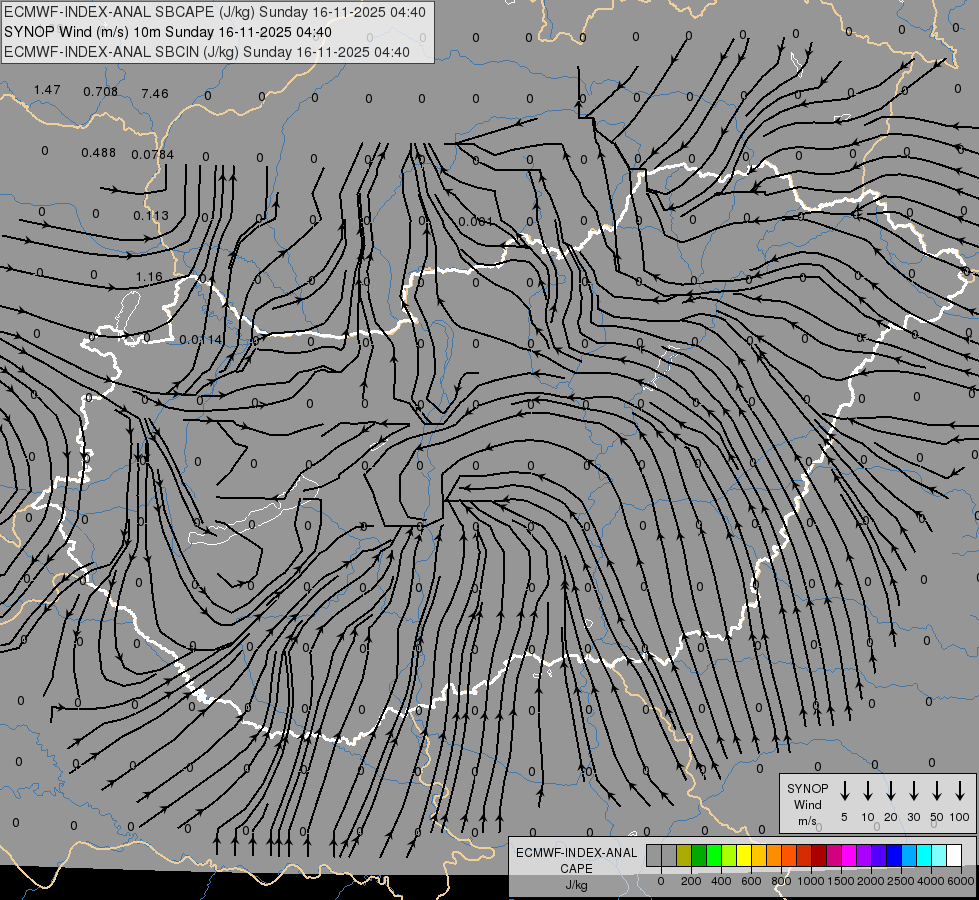Click the 0.113 grid value

[x=151, y=215]
